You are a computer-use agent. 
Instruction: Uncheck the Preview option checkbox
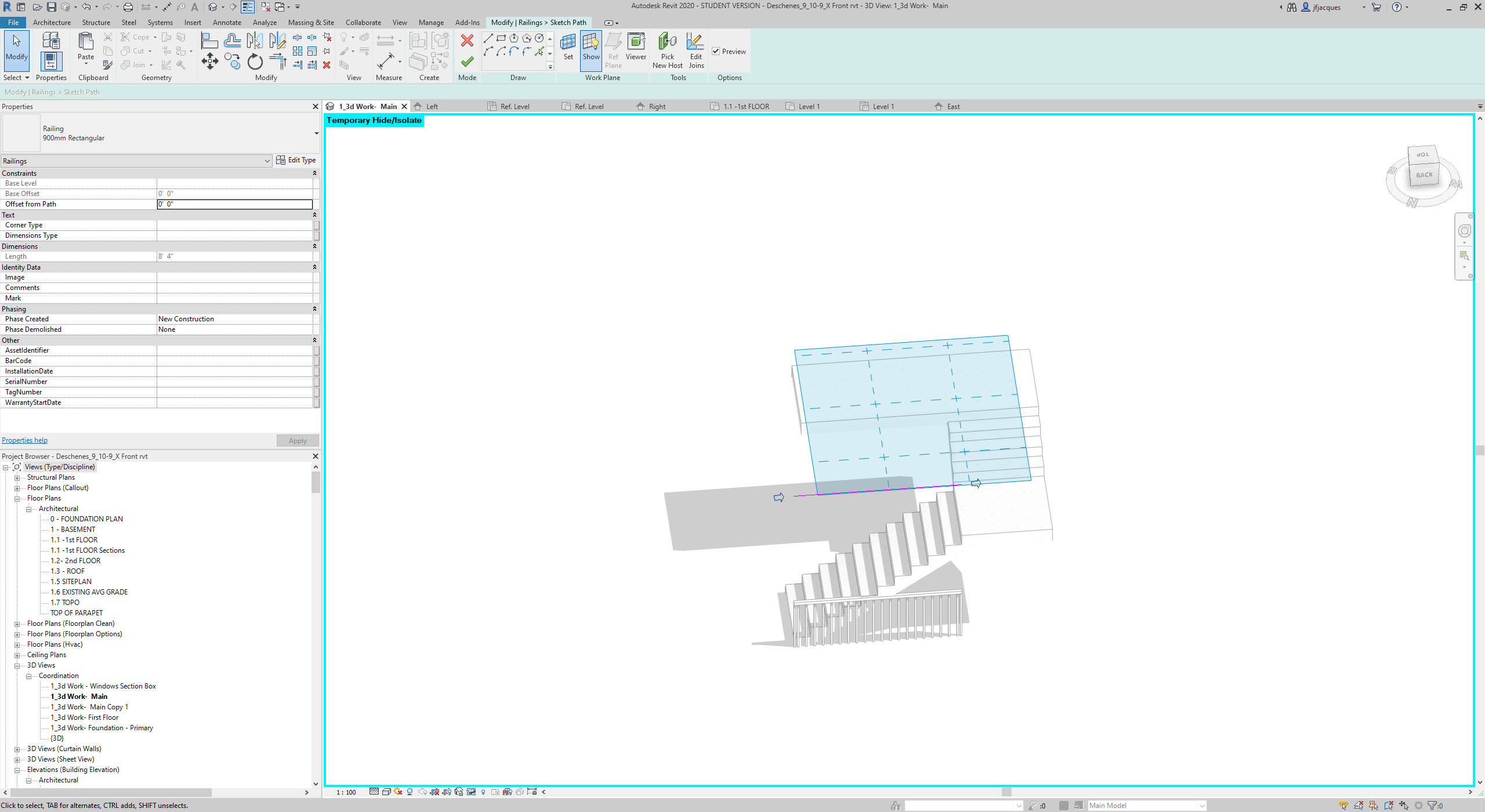pos(716,51)
